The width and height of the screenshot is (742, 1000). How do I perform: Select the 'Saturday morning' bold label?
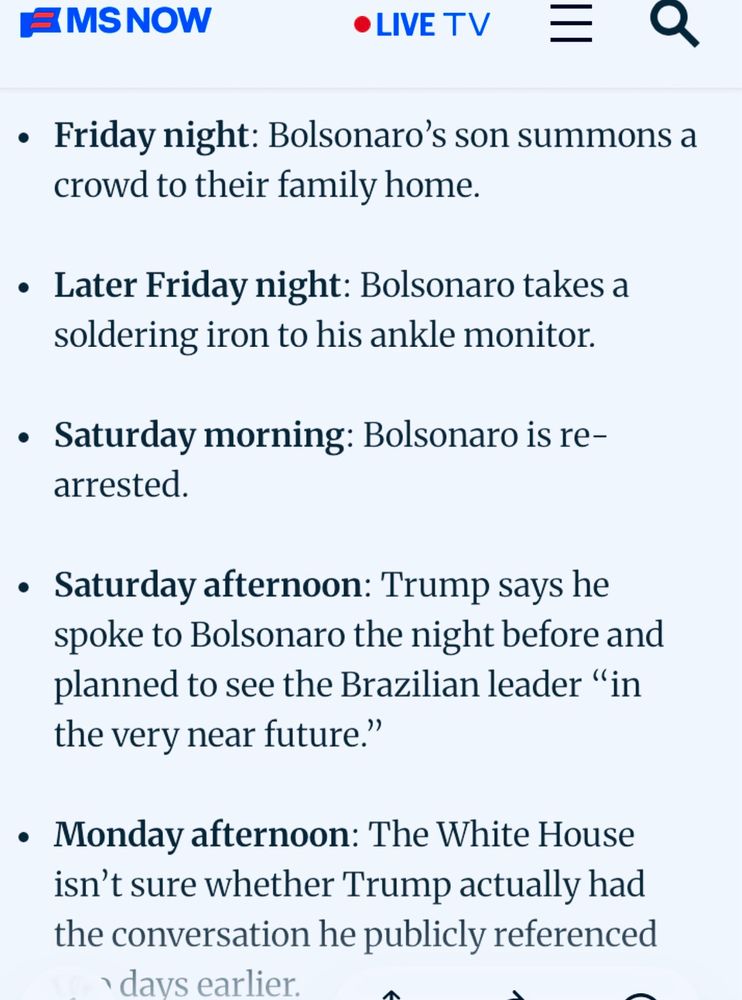click(x=199, y=435)
